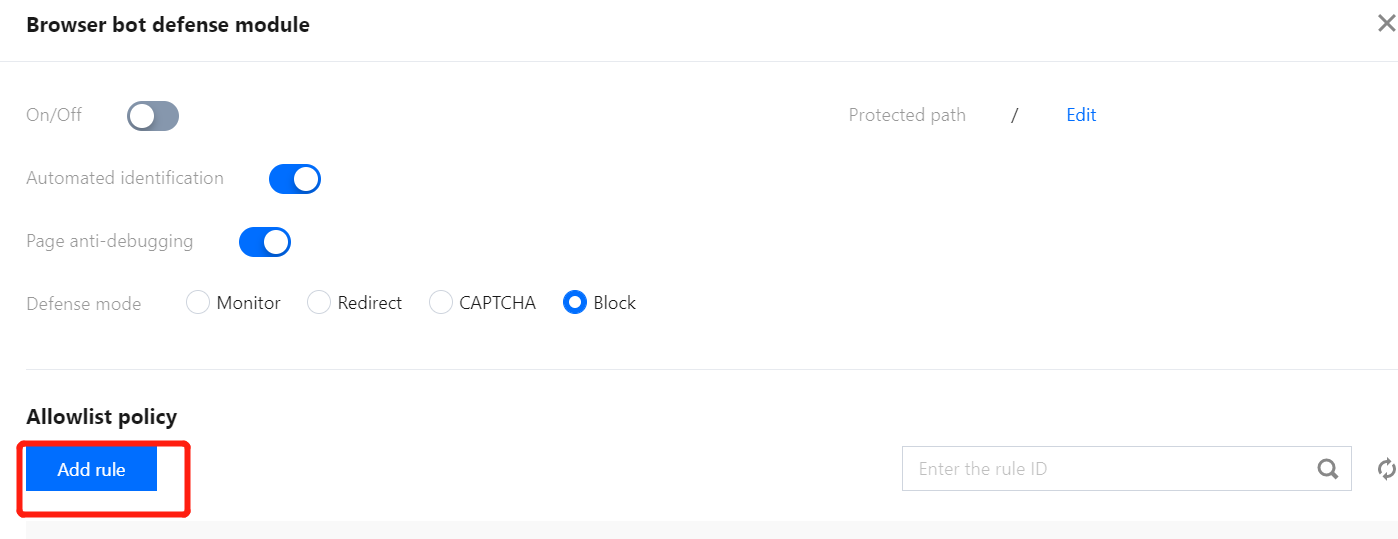The image size is (1398, 539).
Task: Click the Automated identification label
Action: pyautogui.click(x=125, y=178)
